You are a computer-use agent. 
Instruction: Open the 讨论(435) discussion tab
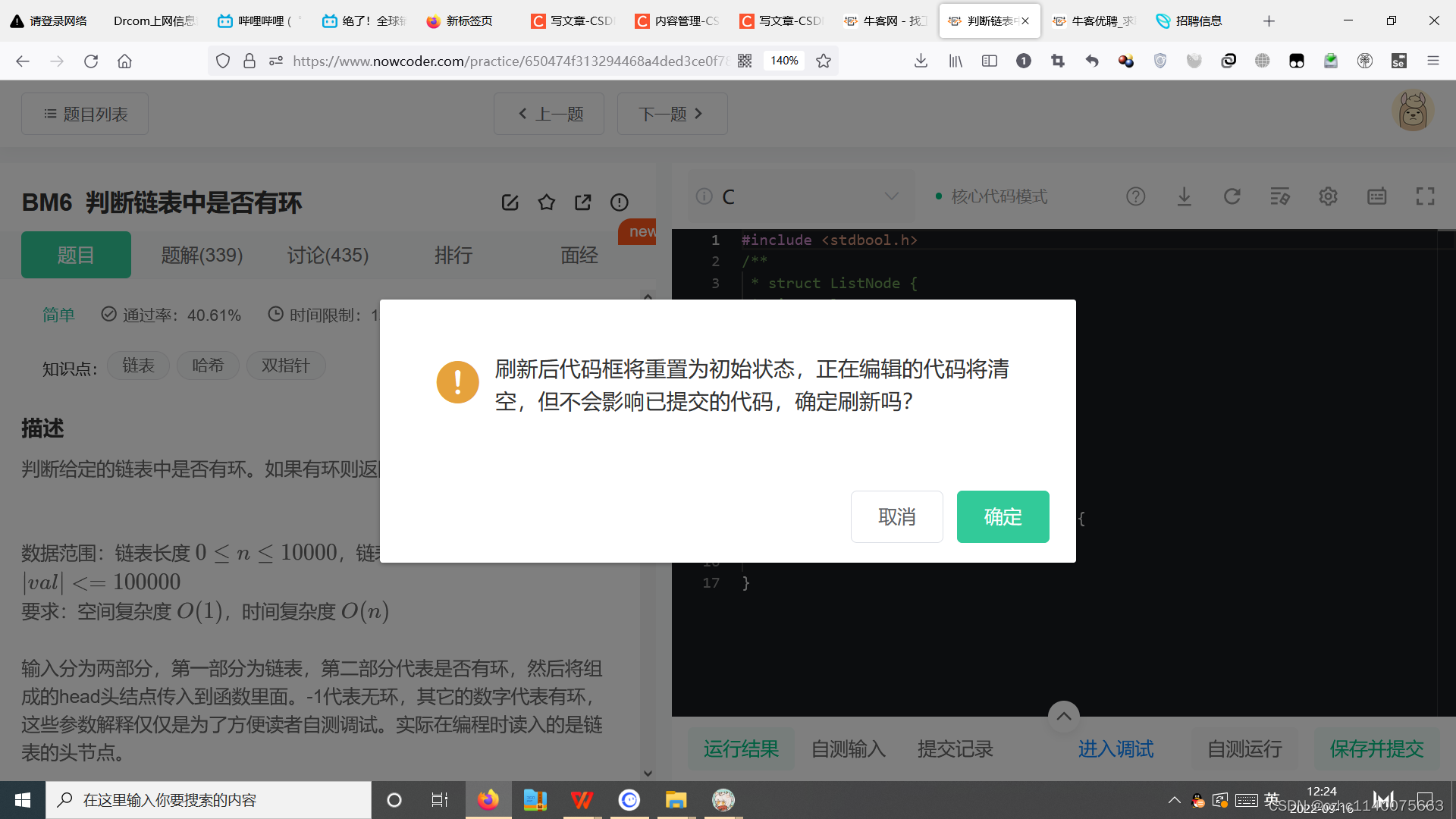click(x=328, y=255)
